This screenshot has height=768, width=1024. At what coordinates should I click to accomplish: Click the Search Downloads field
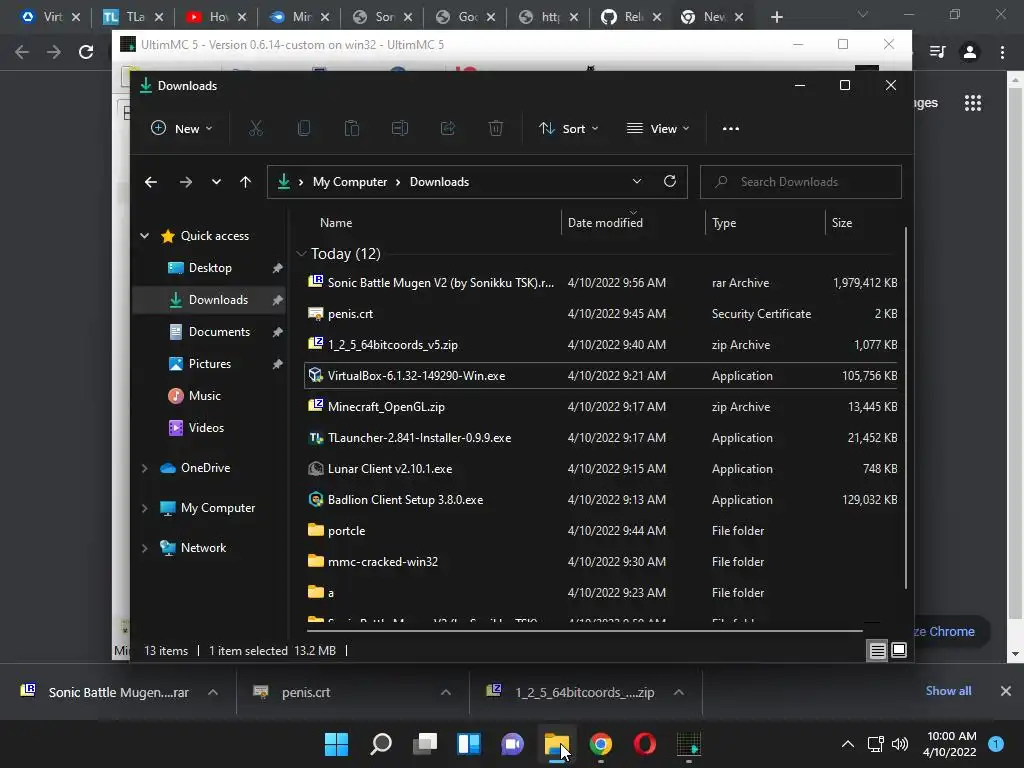pos(801,182)
